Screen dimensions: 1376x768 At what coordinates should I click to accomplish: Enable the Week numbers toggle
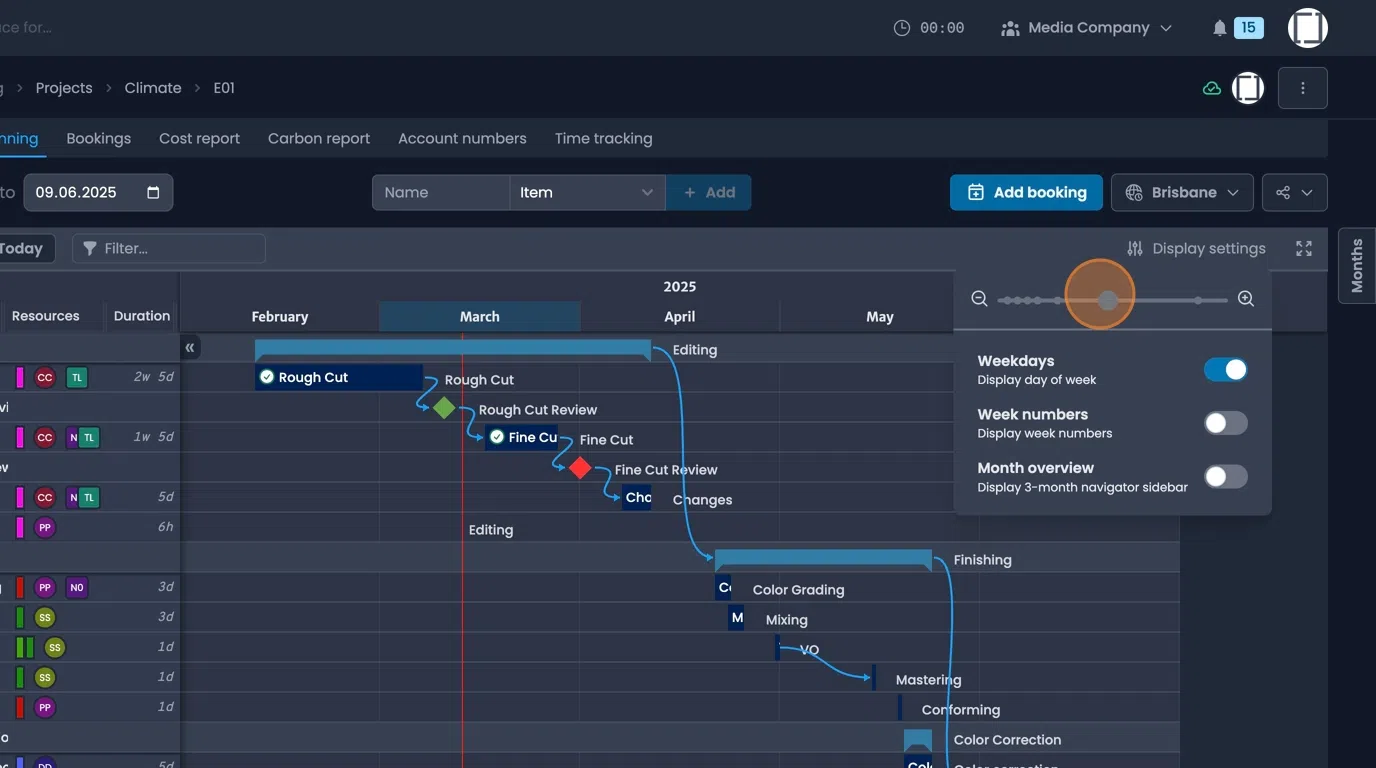click(x=1226, y=423)
